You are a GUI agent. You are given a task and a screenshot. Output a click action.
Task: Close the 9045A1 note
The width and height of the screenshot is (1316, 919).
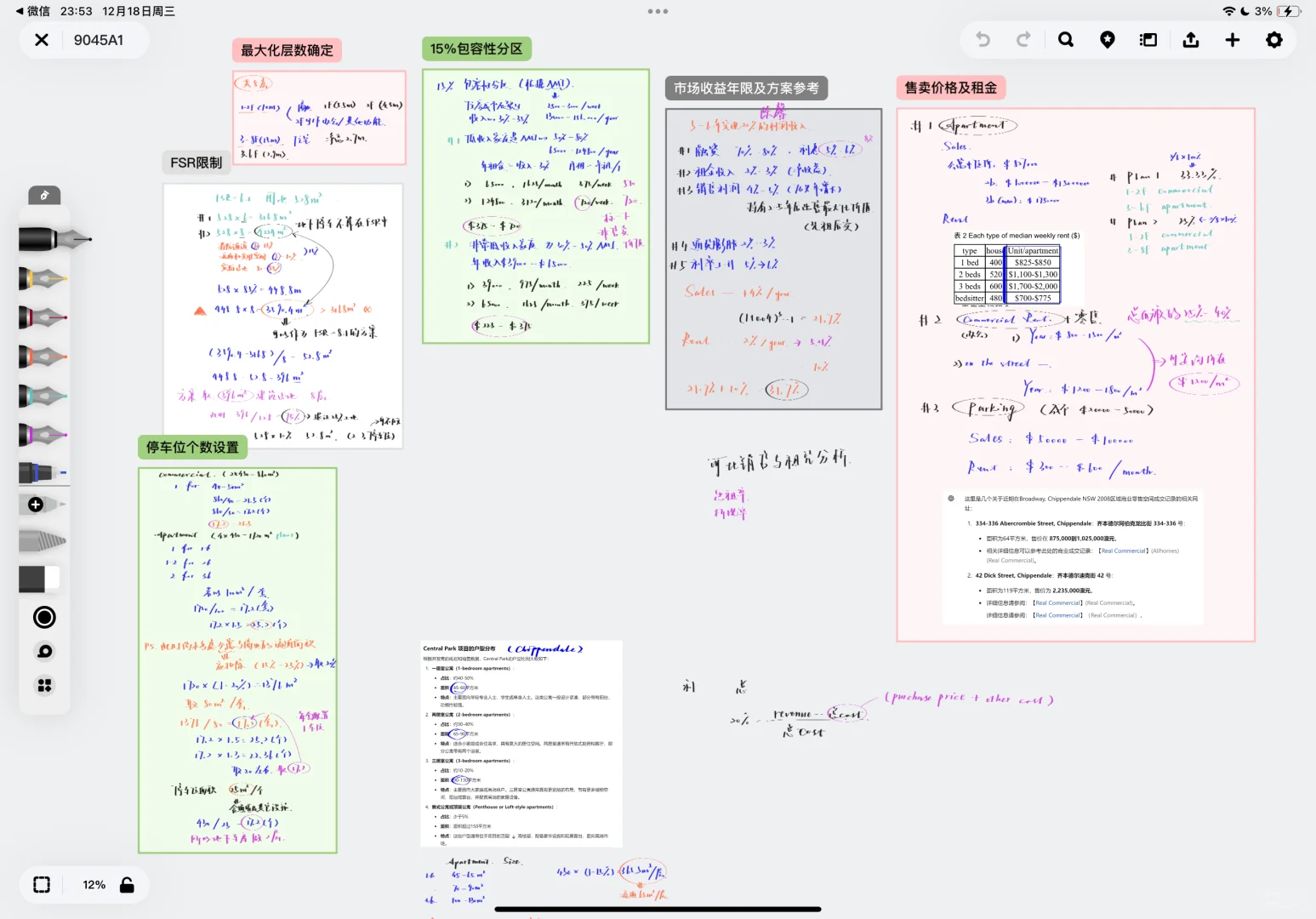[x=42, y=40]
